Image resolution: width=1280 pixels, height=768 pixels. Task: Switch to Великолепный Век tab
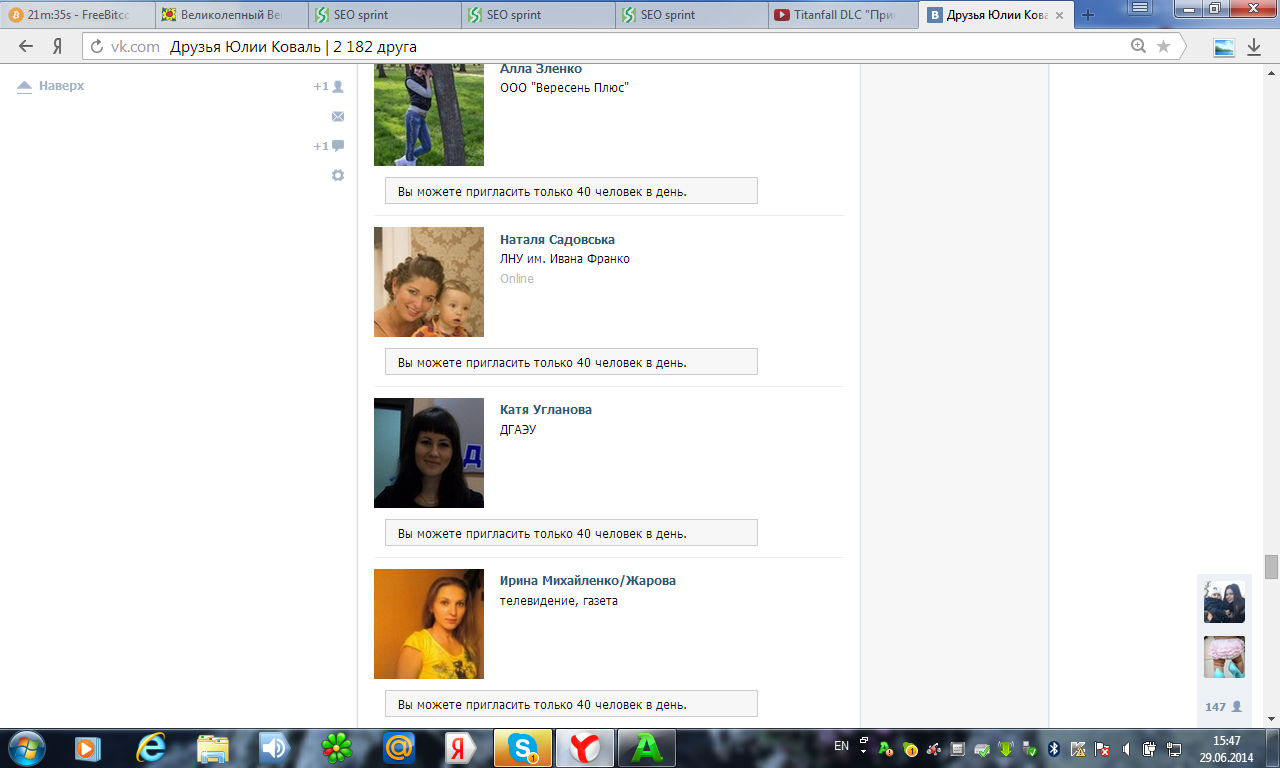pos(231,15)
